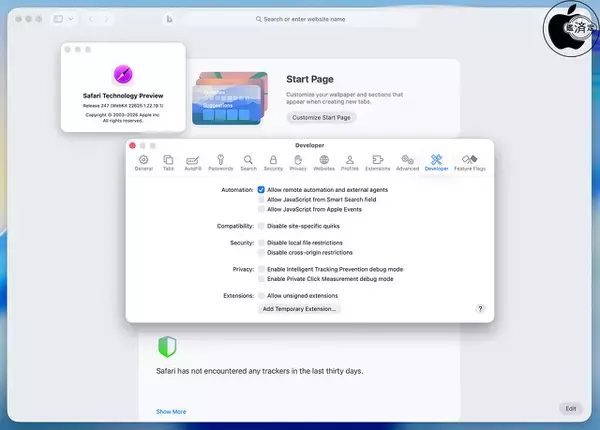
Task: Click the Edit button on start page
Action: coord(571,409)
